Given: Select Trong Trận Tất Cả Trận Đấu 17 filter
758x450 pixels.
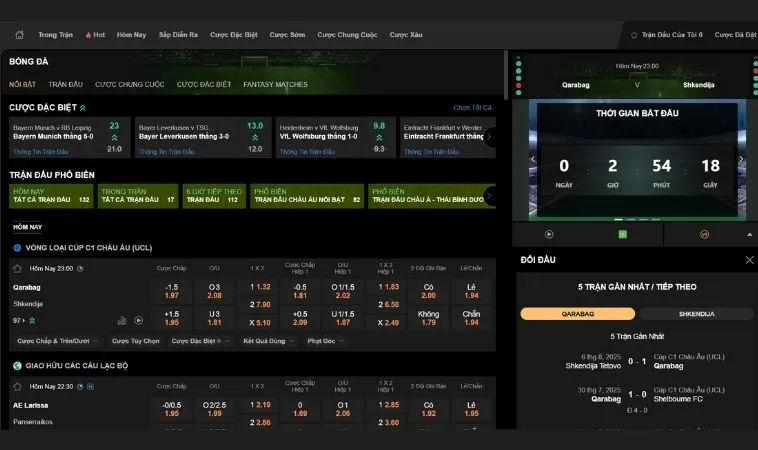Looking at the screenshot, I should [x=138, y=196].
